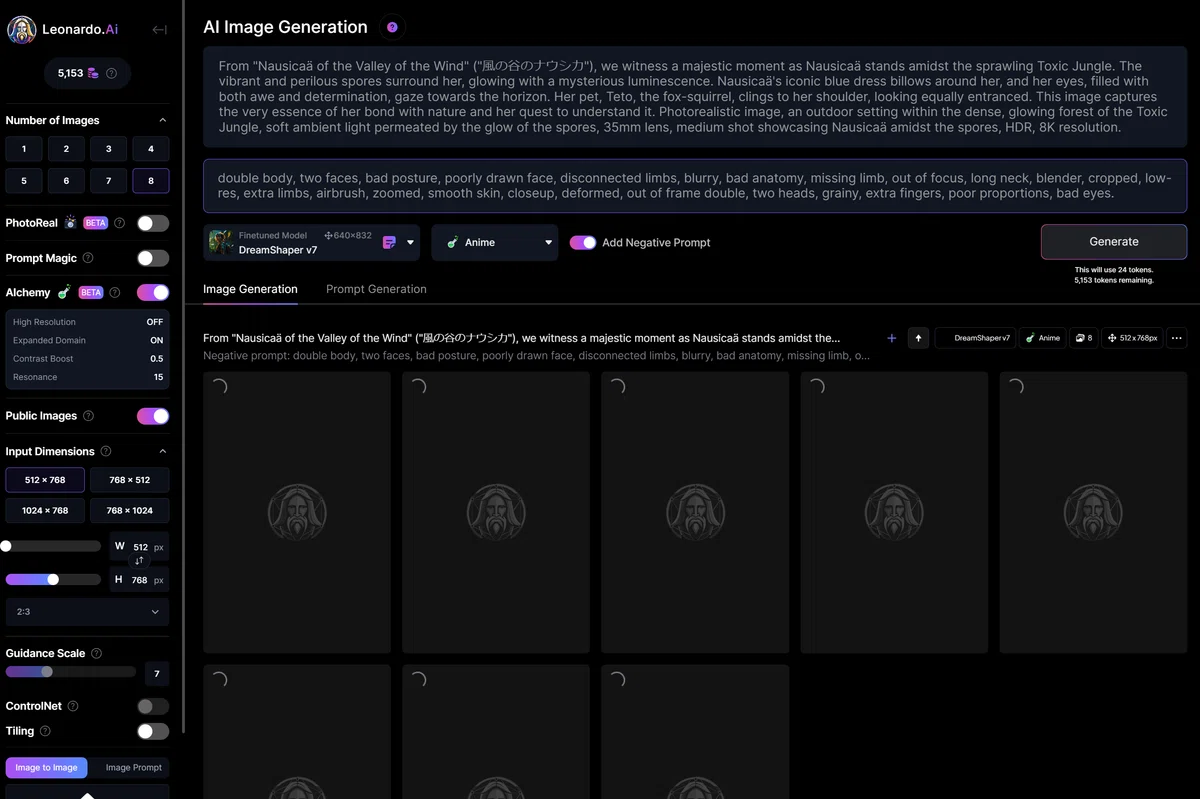
Task: Click the PhotoReal help question mark
Action: (120, 223)
